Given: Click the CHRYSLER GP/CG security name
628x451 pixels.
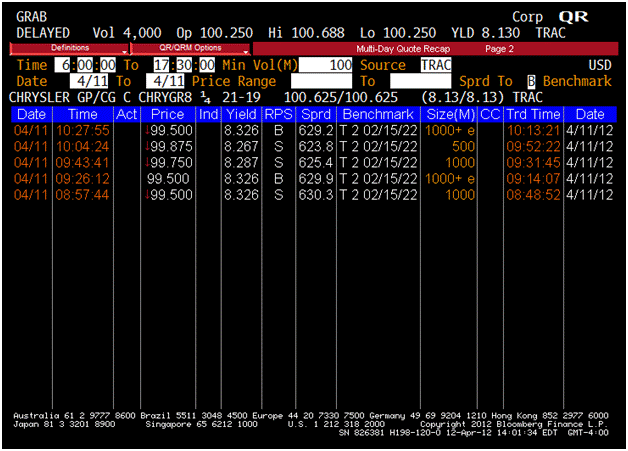Looking at the screenshot, I should point(62,97).
